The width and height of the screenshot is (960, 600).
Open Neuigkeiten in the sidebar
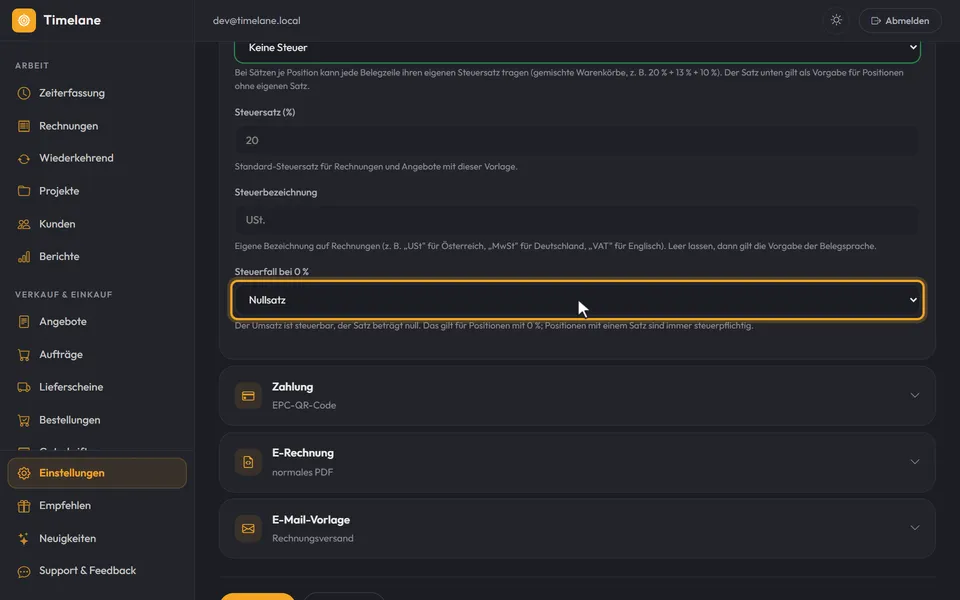point(97,539)
